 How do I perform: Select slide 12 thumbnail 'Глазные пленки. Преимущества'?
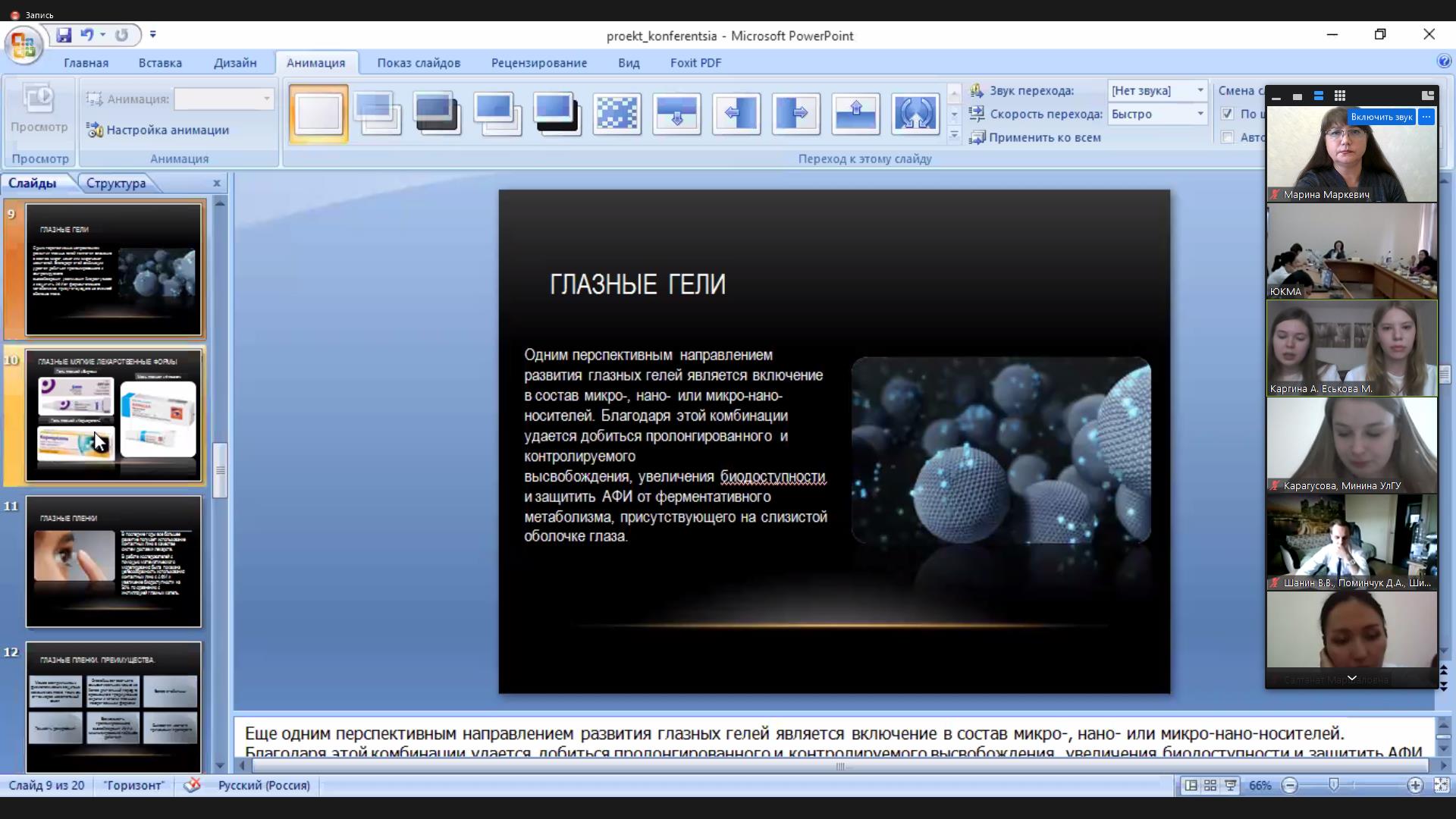[x=114, y=708]
